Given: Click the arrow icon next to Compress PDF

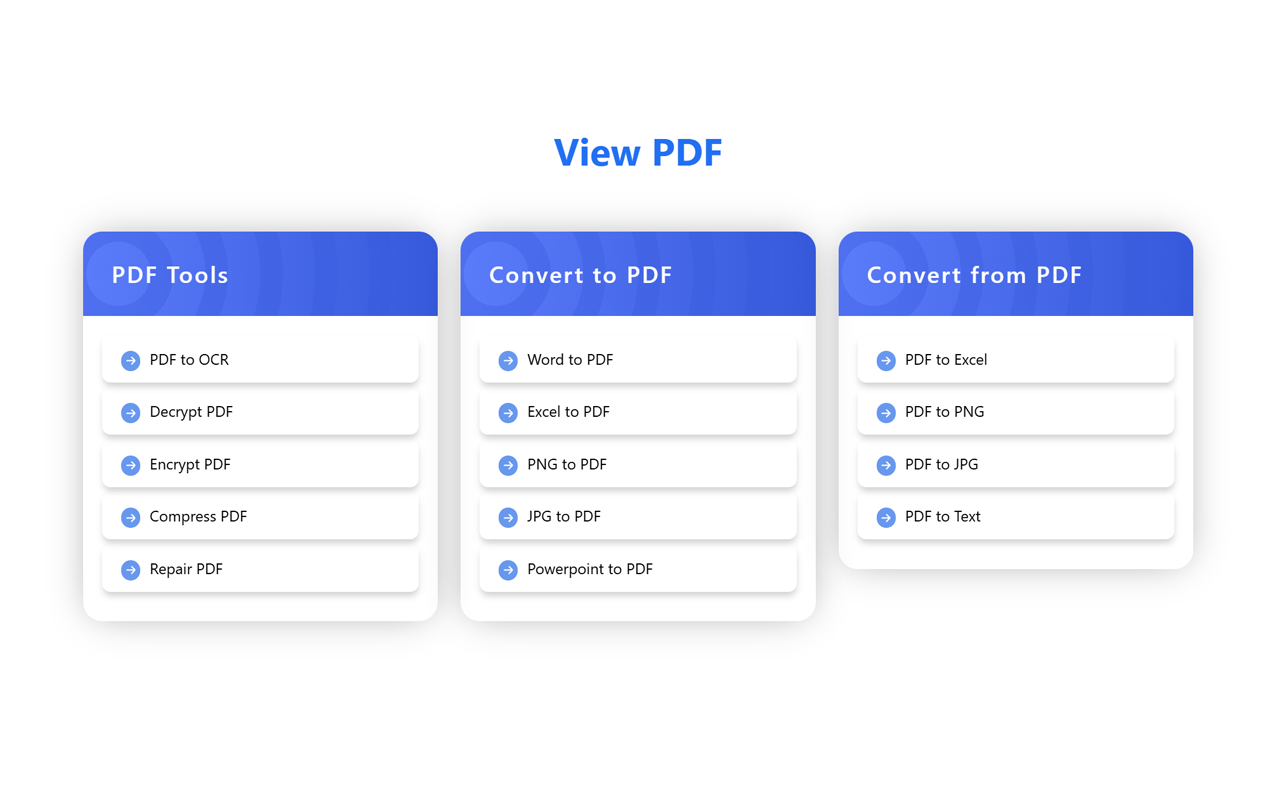Looking at the screenshot, I should click(x=130, y=517).
